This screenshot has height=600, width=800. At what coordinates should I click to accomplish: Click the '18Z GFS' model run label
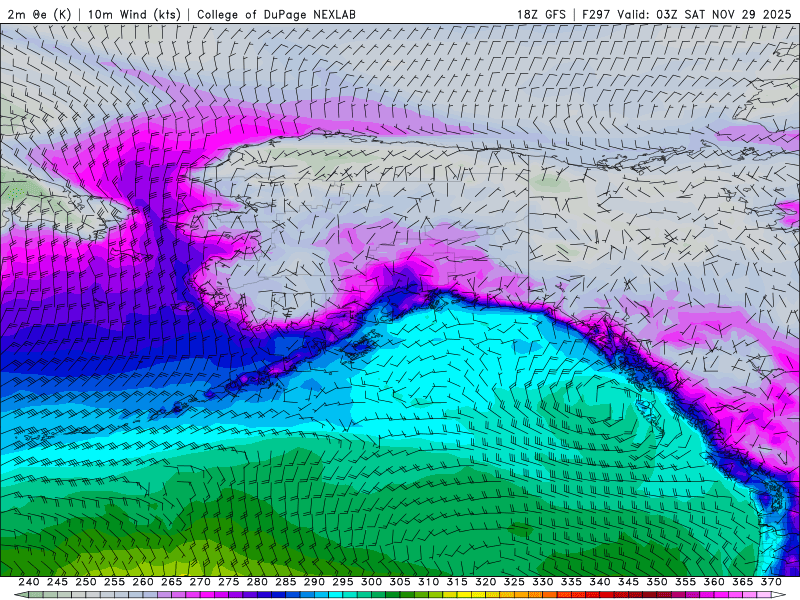coord(541,14)
